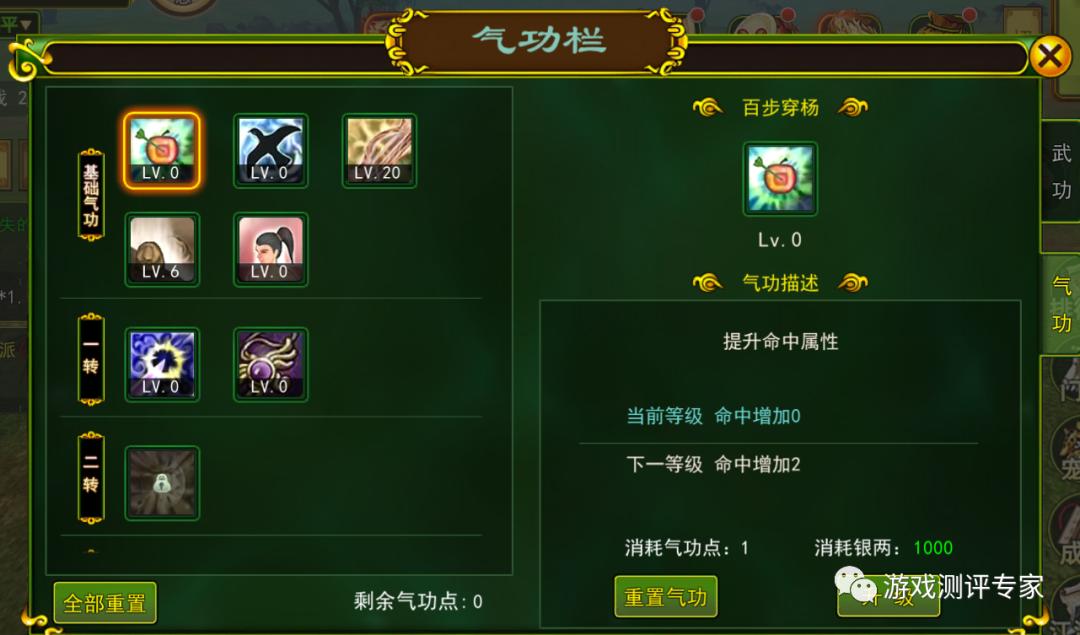Select the blue arrow burst skill in 一转
The image size is (1080, 635).
click(162, 365)
